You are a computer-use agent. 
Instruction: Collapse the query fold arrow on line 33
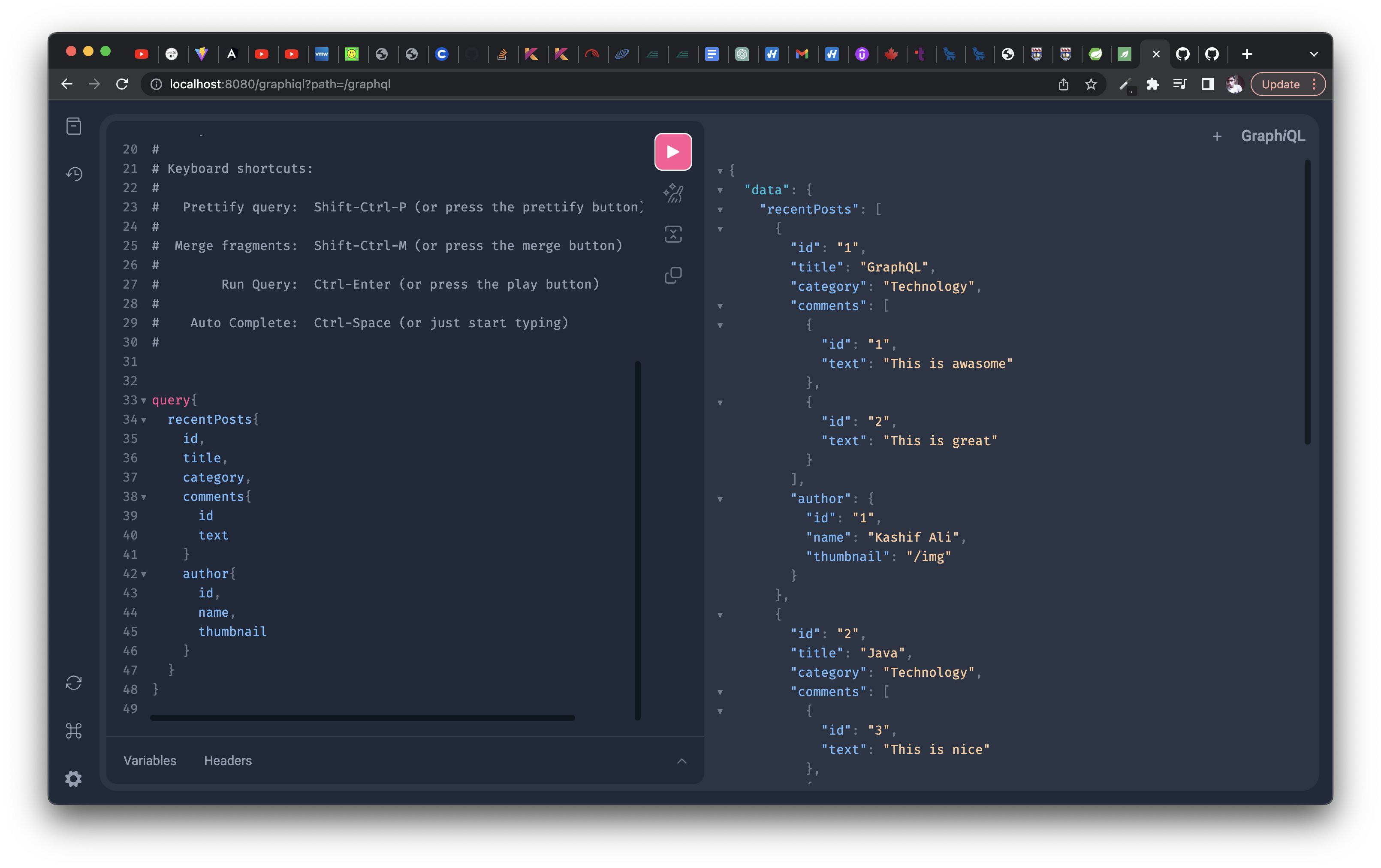(143, 401)
